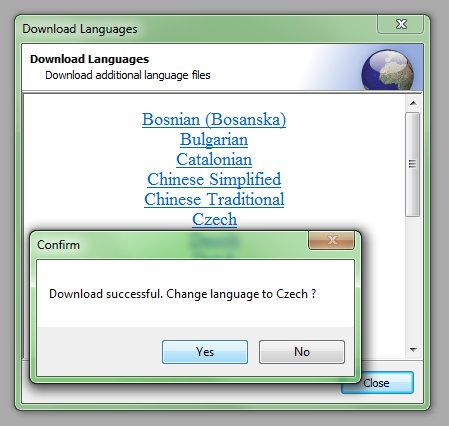Viewport: 449px width, 426px height.
Task: Click the scrollbar up arrow
Action: click(413, 103)
